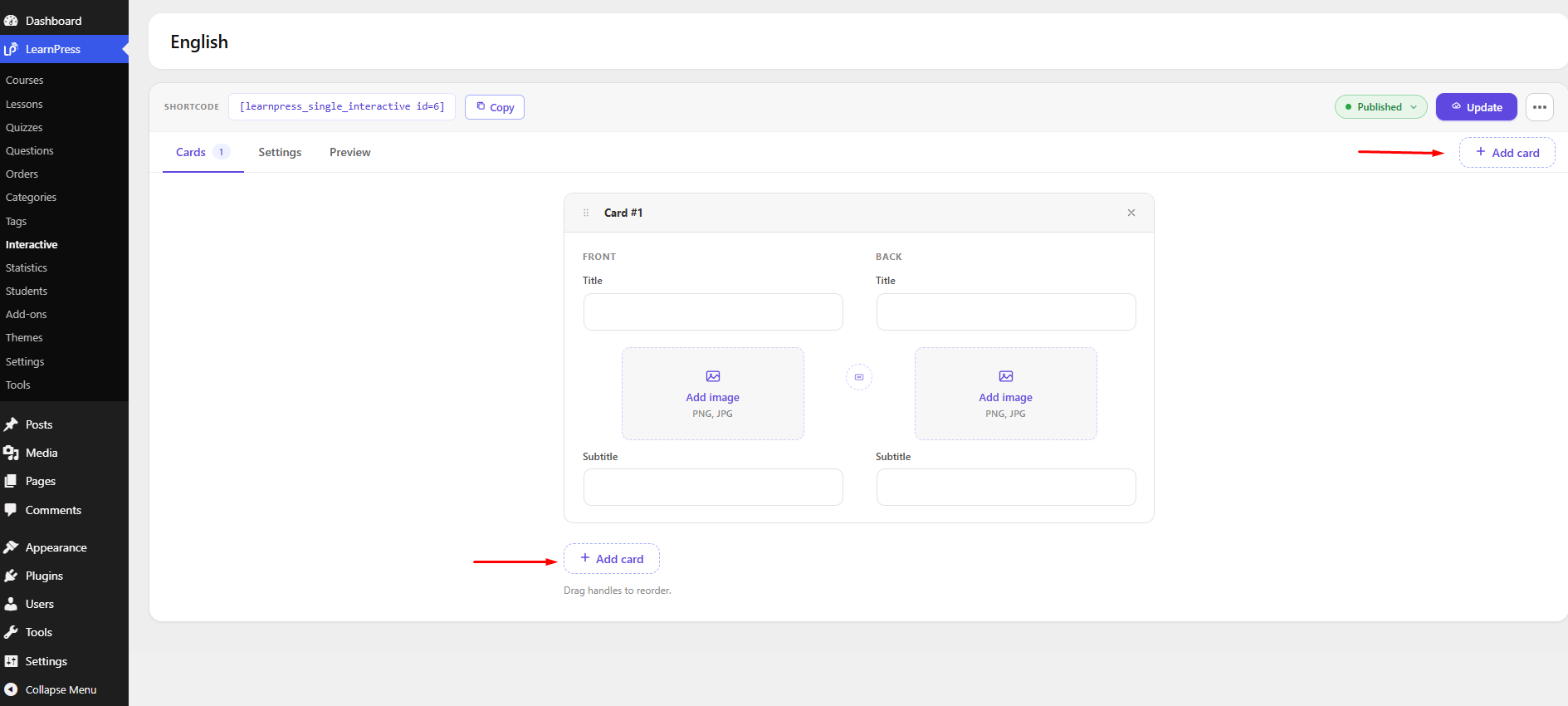Image resolution: width=1568 pixels, height=706 pixels.
Task: Switch to the Preview tab
Action: tap(350, 152)
